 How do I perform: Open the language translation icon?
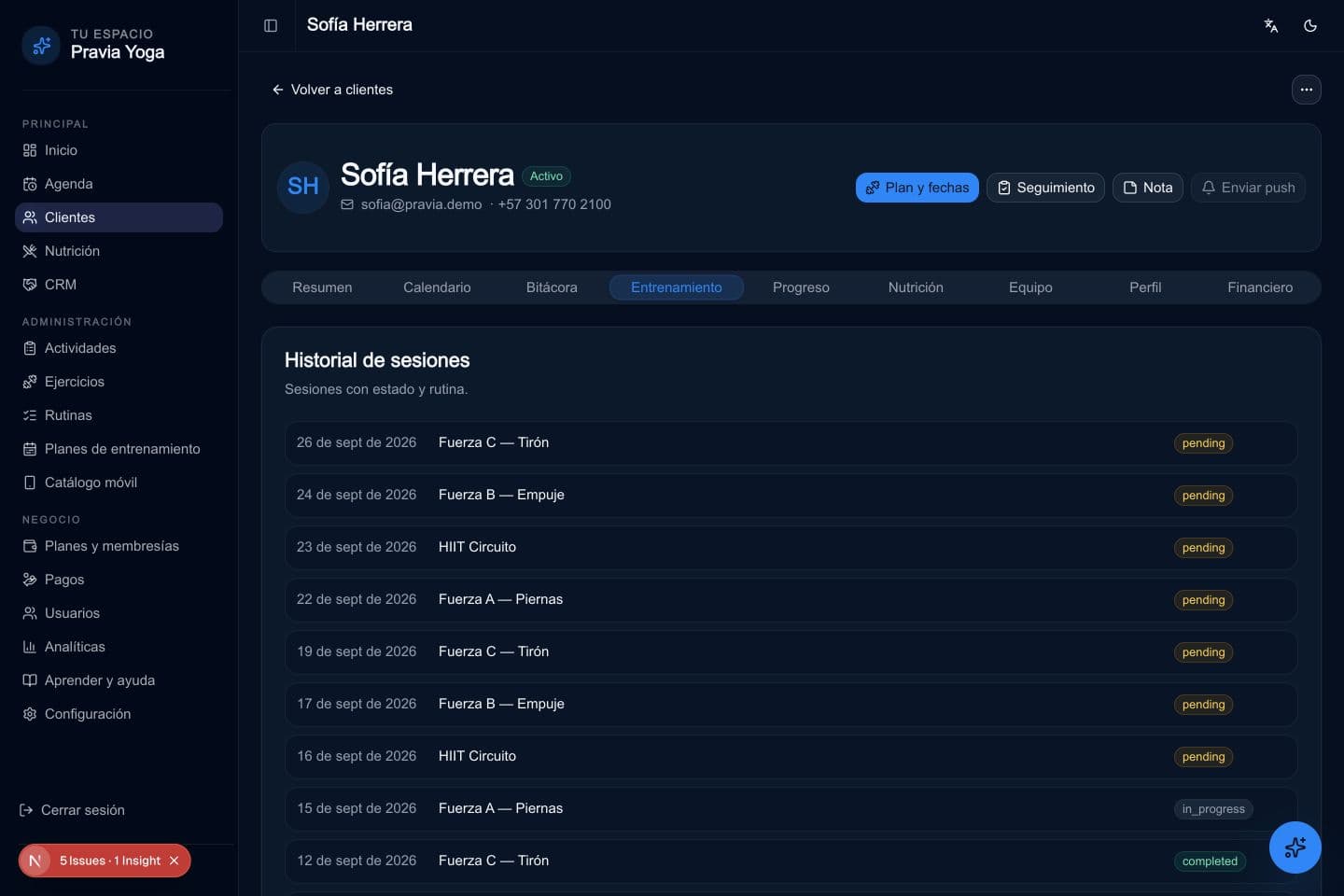pyautogui.click(x=1271, y=25)
